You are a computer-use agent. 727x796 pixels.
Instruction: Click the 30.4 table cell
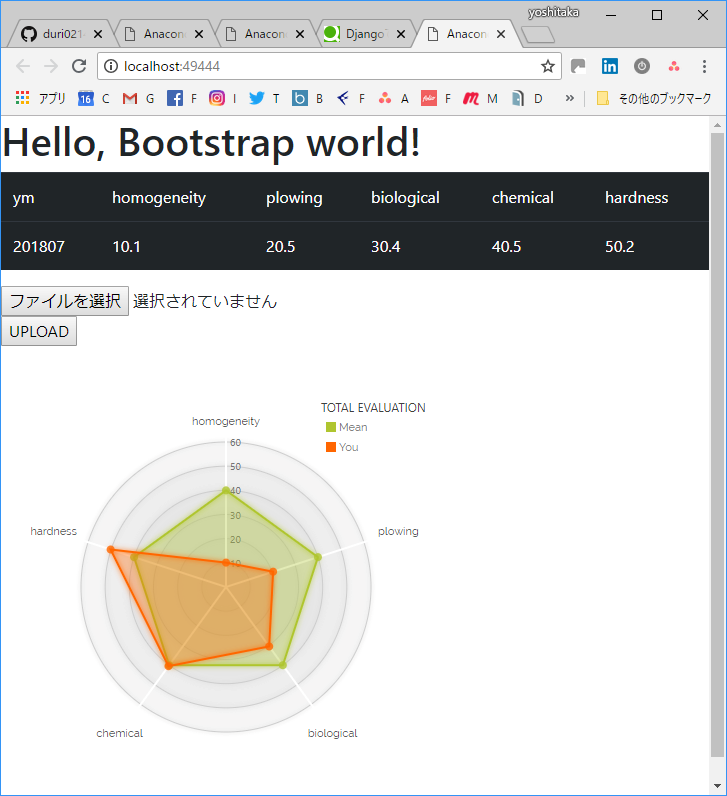coord(385,247)
